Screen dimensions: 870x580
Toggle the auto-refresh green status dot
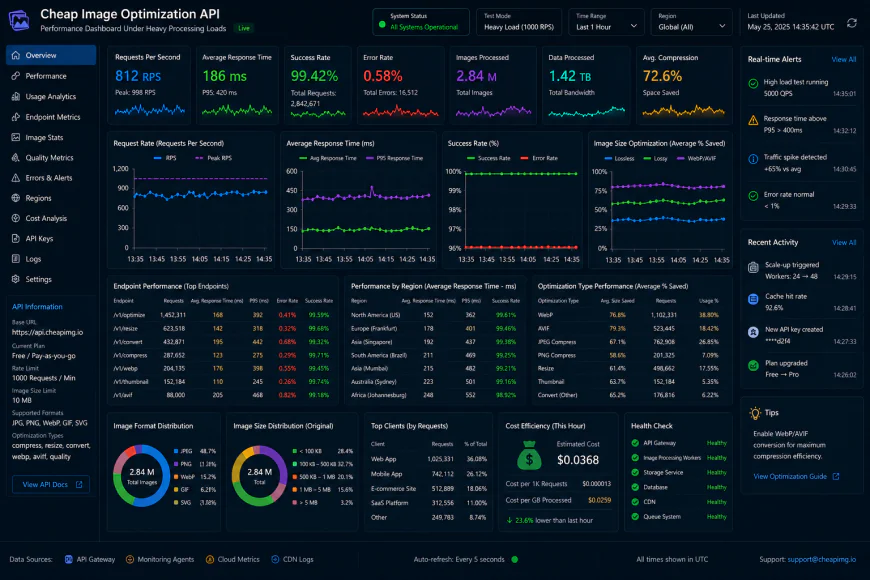click(x=515, y=559)
